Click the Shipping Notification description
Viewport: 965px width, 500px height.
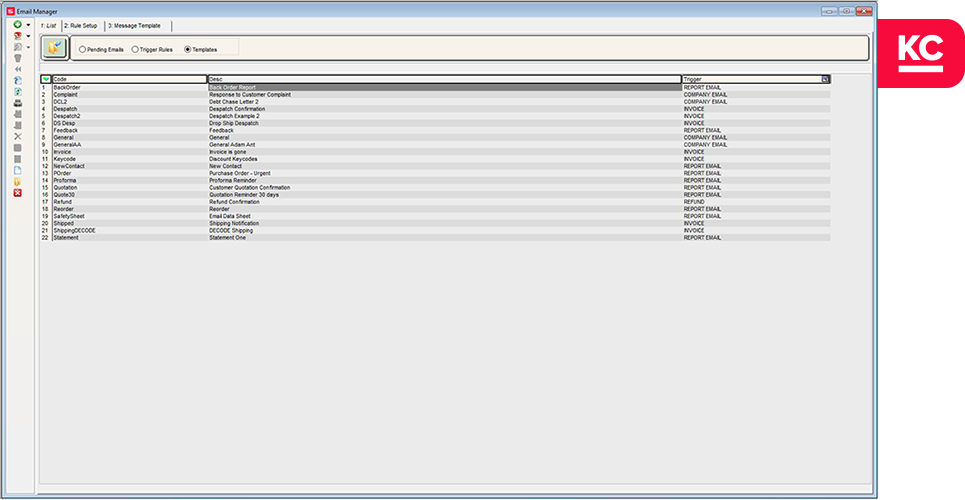pyautogui.click(x=234, y=223)
